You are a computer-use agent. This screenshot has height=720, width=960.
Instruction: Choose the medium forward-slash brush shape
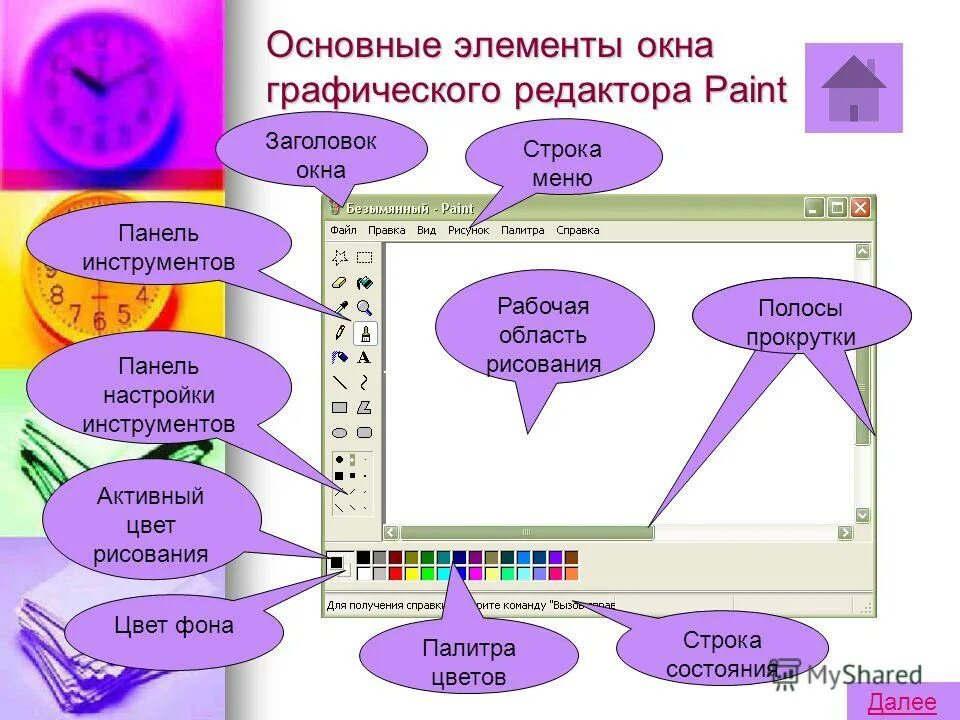353,492
